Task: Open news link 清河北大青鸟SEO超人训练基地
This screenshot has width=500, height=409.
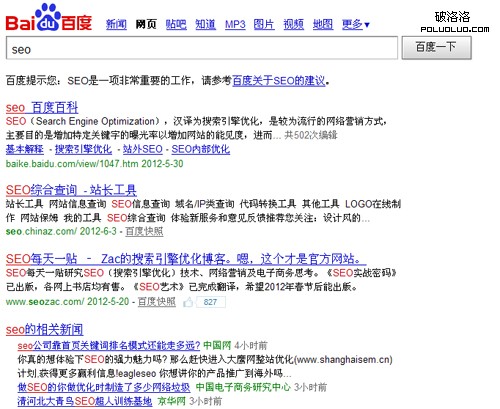Action: coord(85,401)
